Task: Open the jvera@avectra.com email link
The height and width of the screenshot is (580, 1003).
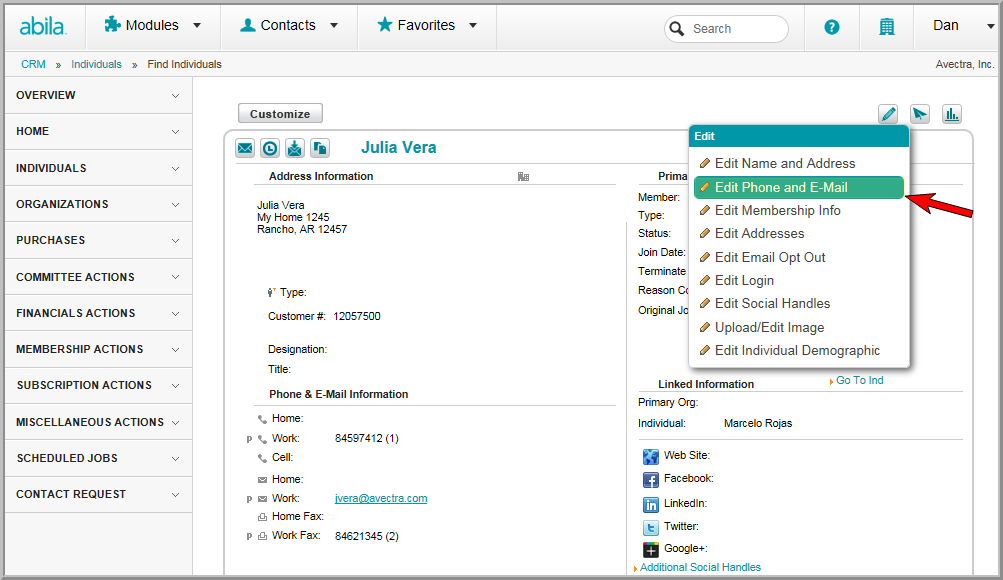Action: point(381,498)
